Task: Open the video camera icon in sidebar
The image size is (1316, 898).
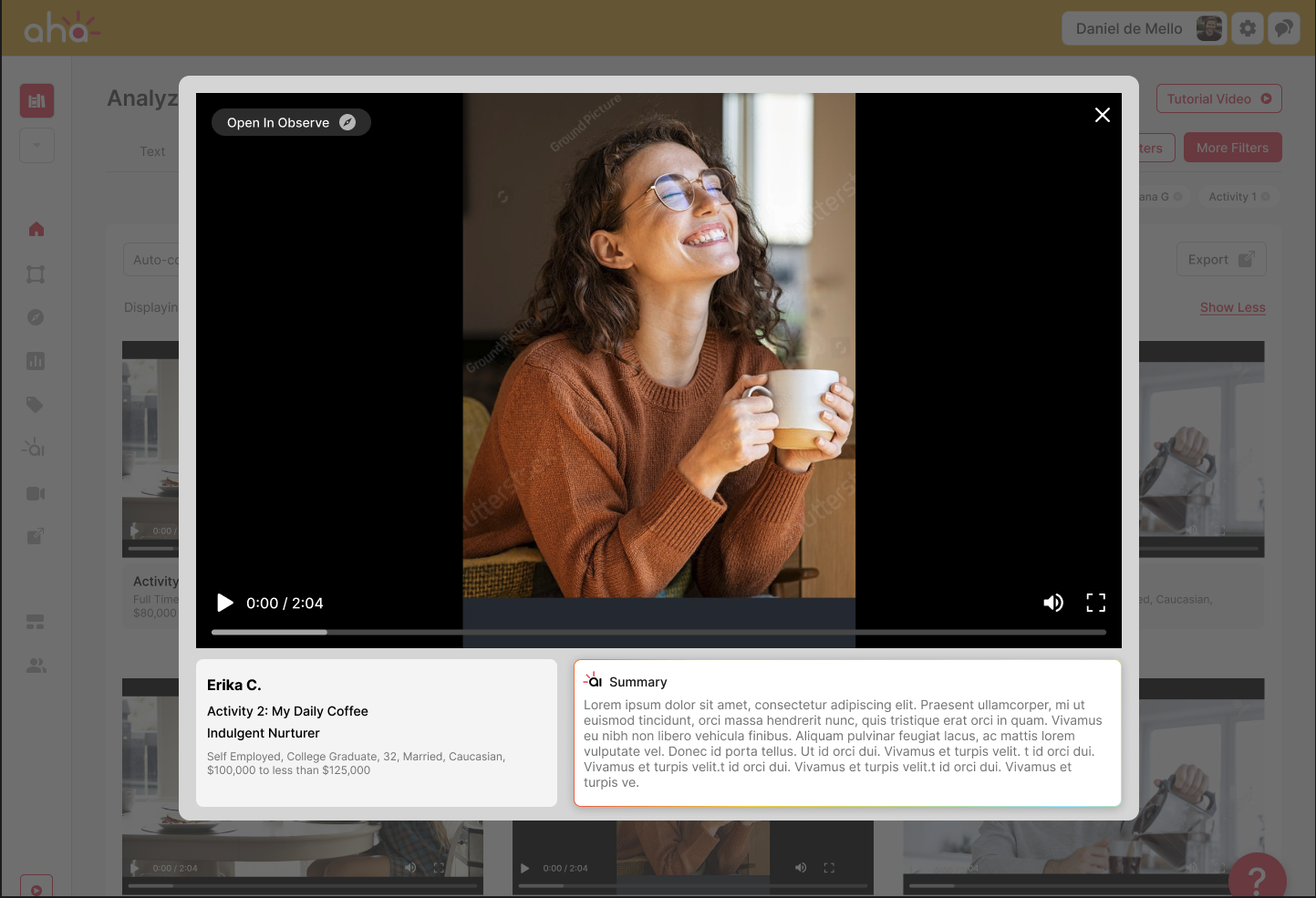Action: click(x=36, y=493)
